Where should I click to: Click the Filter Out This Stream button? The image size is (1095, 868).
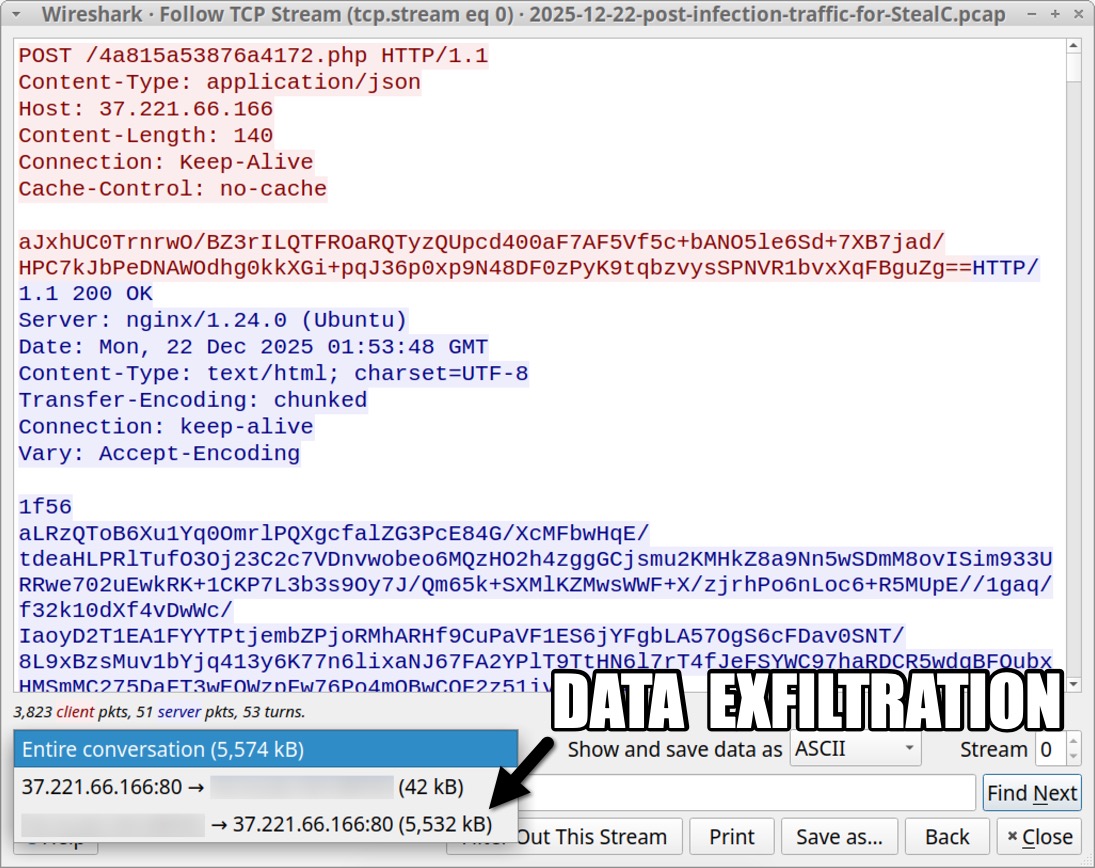point(598,836)
